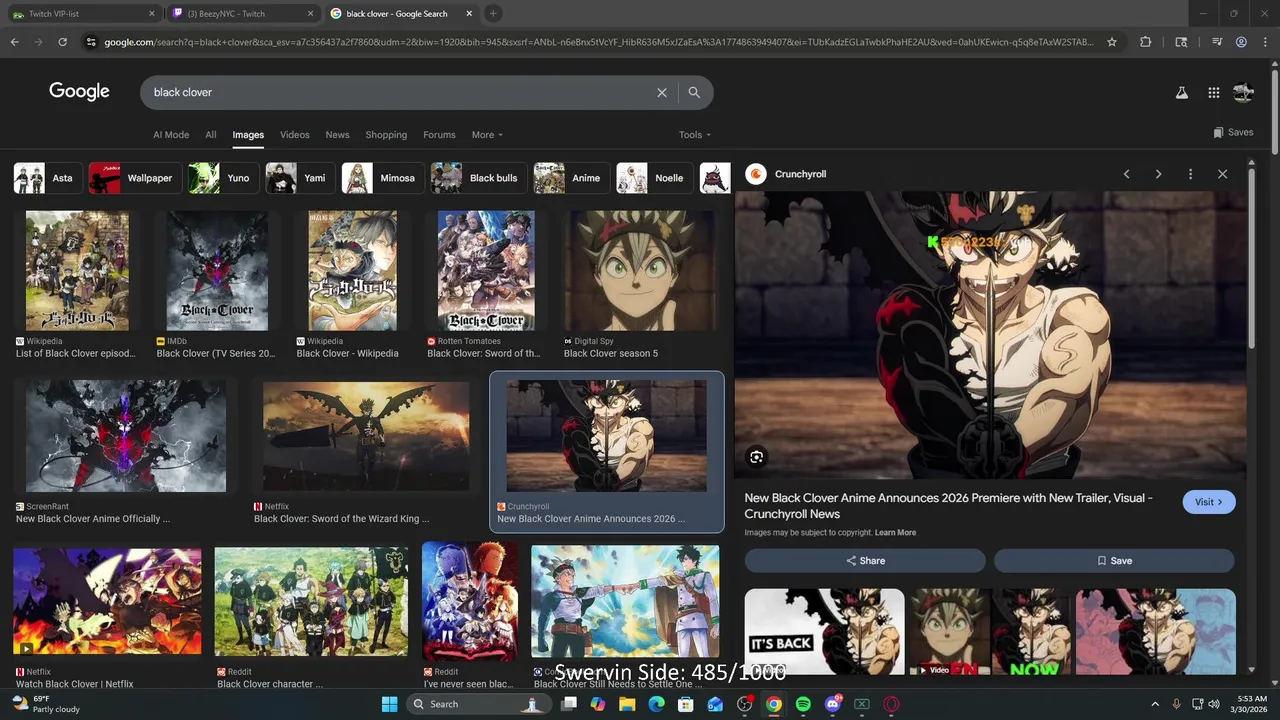Open Search Labs flask icon
The width and height of the screenshot is (1280, 720).
tap(1181, 93)
